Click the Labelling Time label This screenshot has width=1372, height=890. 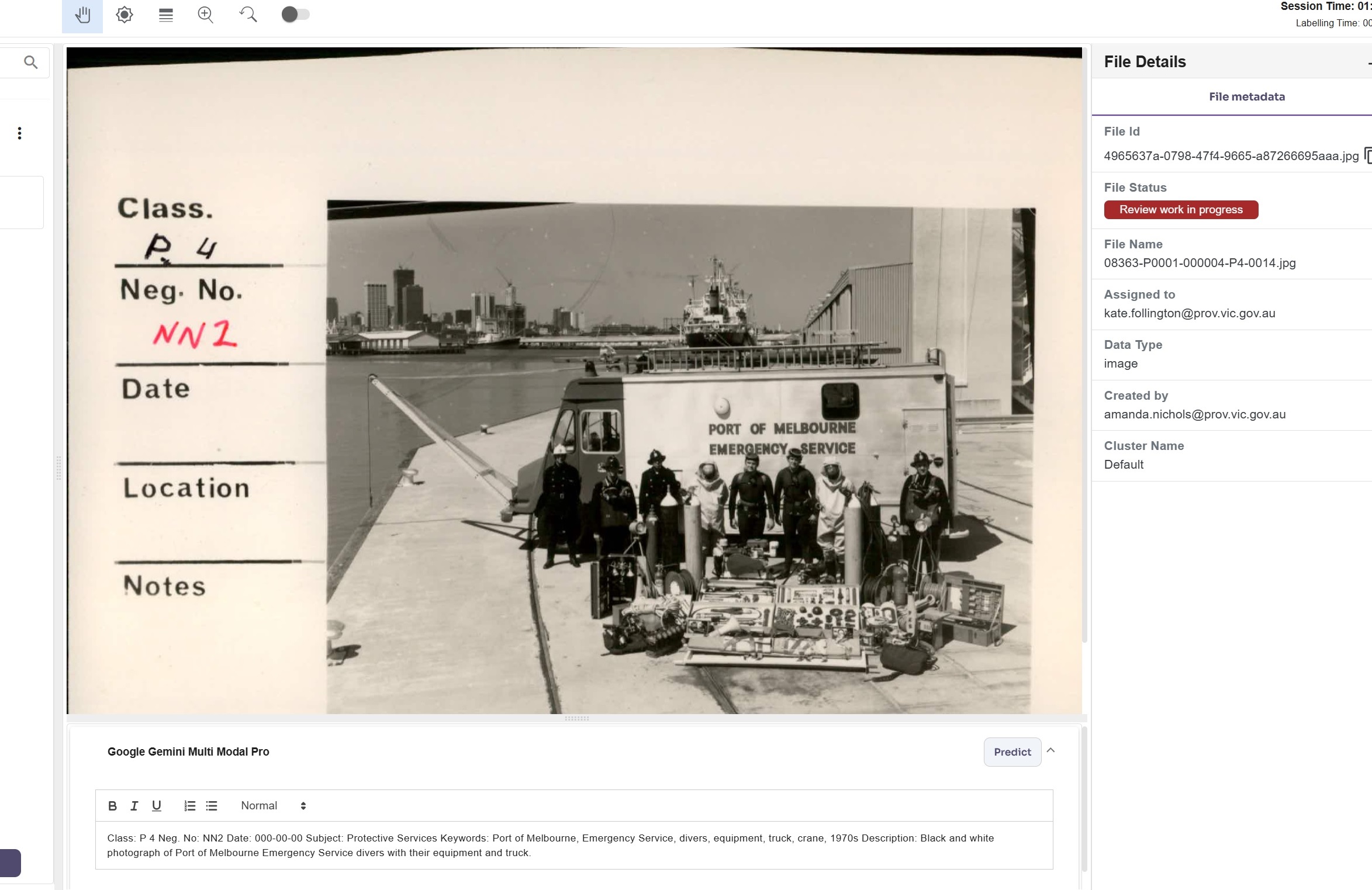(x=1333, y=23)
